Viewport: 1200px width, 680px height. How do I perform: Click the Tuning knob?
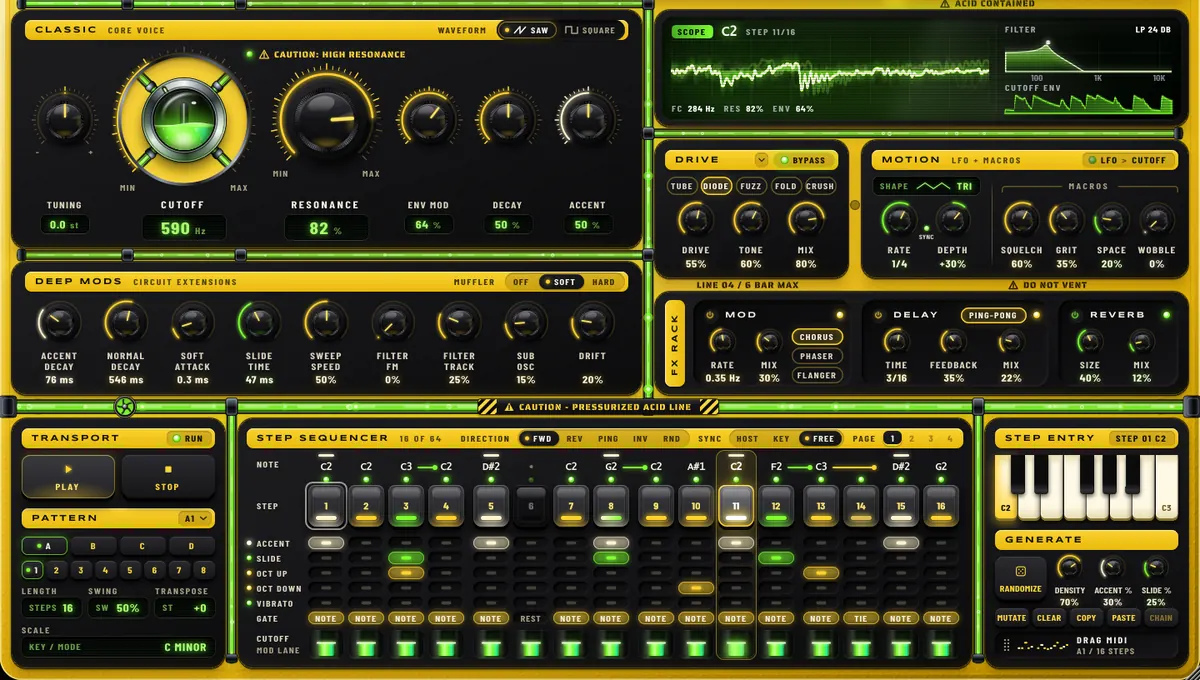[64, 120]
